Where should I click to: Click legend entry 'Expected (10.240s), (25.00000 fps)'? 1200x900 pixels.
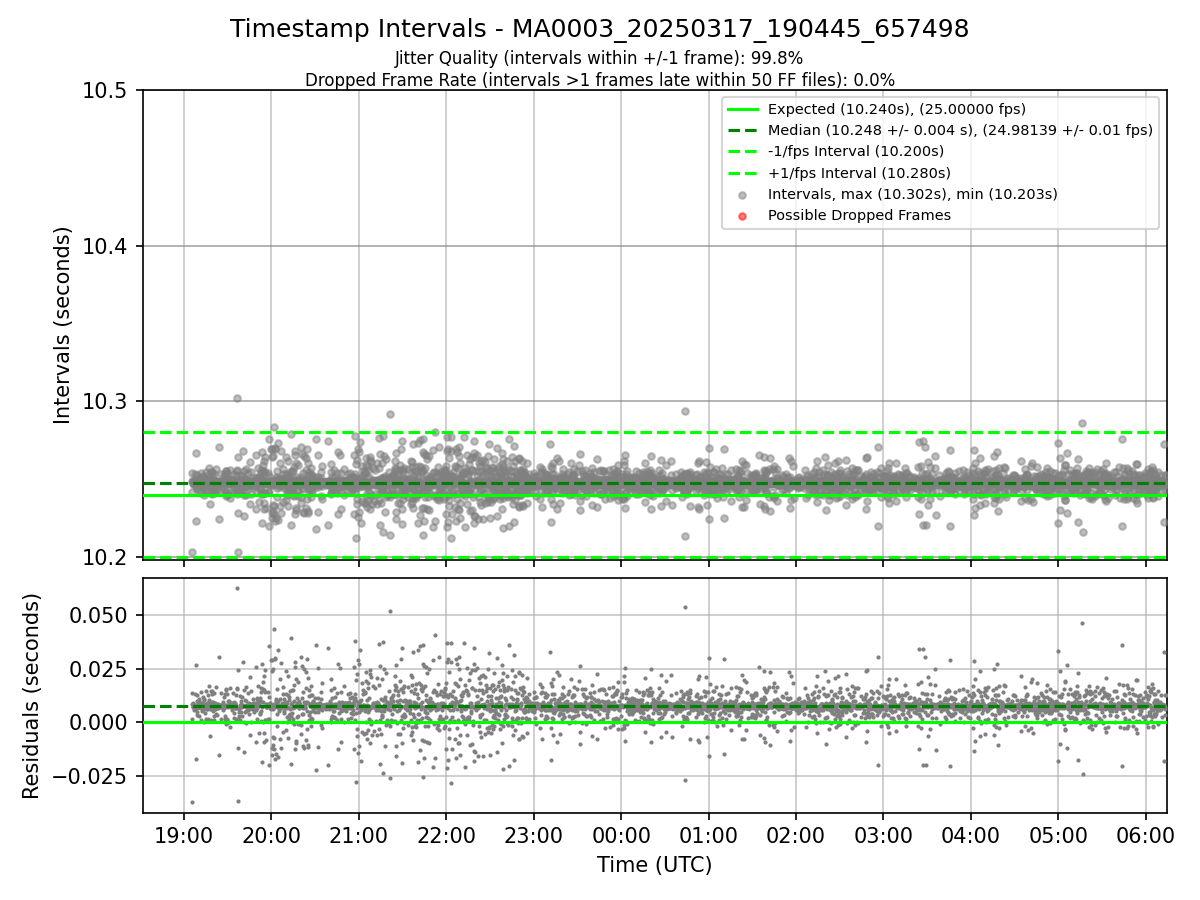click(x=896, y=109)
